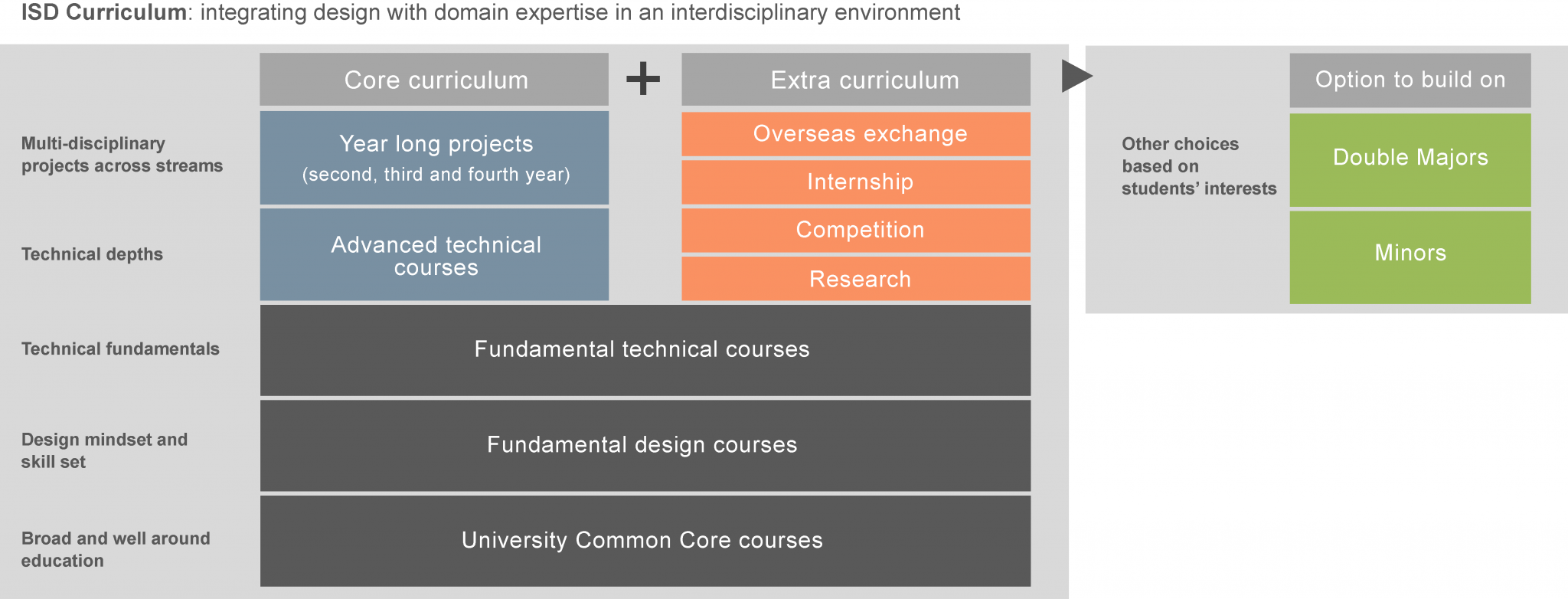Select the Extra curriculum header

(856, 80)
